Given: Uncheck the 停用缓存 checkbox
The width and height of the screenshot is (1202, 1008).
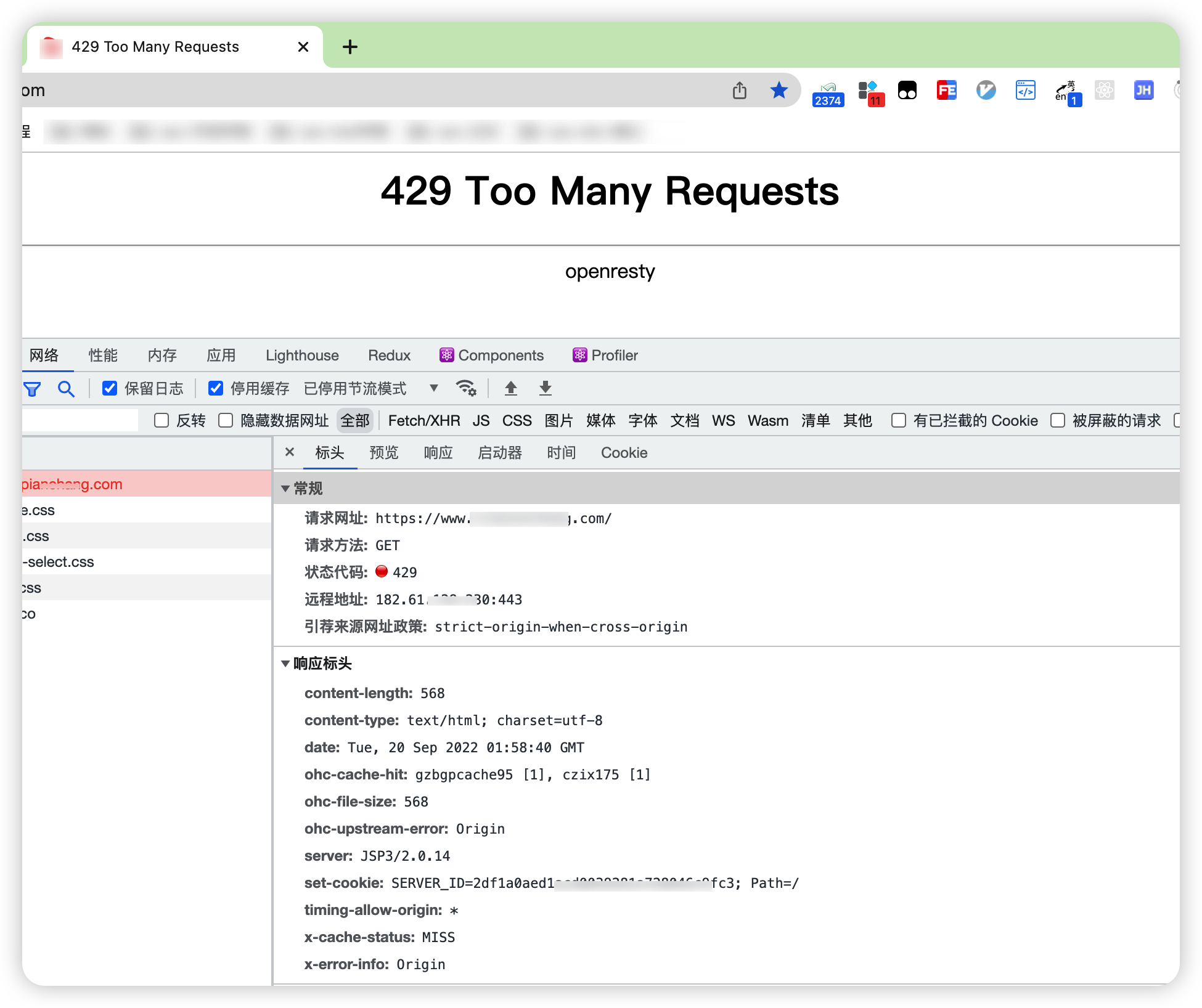Looking at the screenshot, I should point(216,388).
